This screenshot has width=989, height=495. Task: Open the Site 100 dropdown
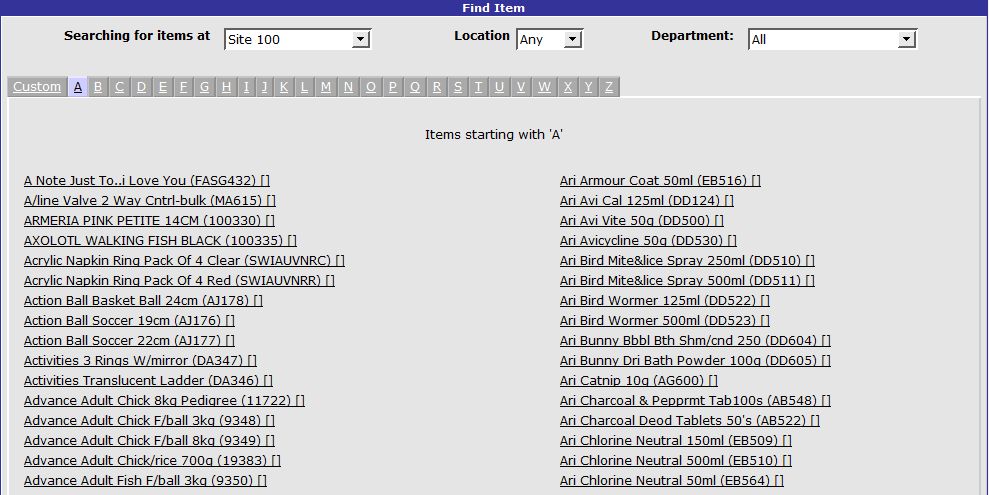298,39
